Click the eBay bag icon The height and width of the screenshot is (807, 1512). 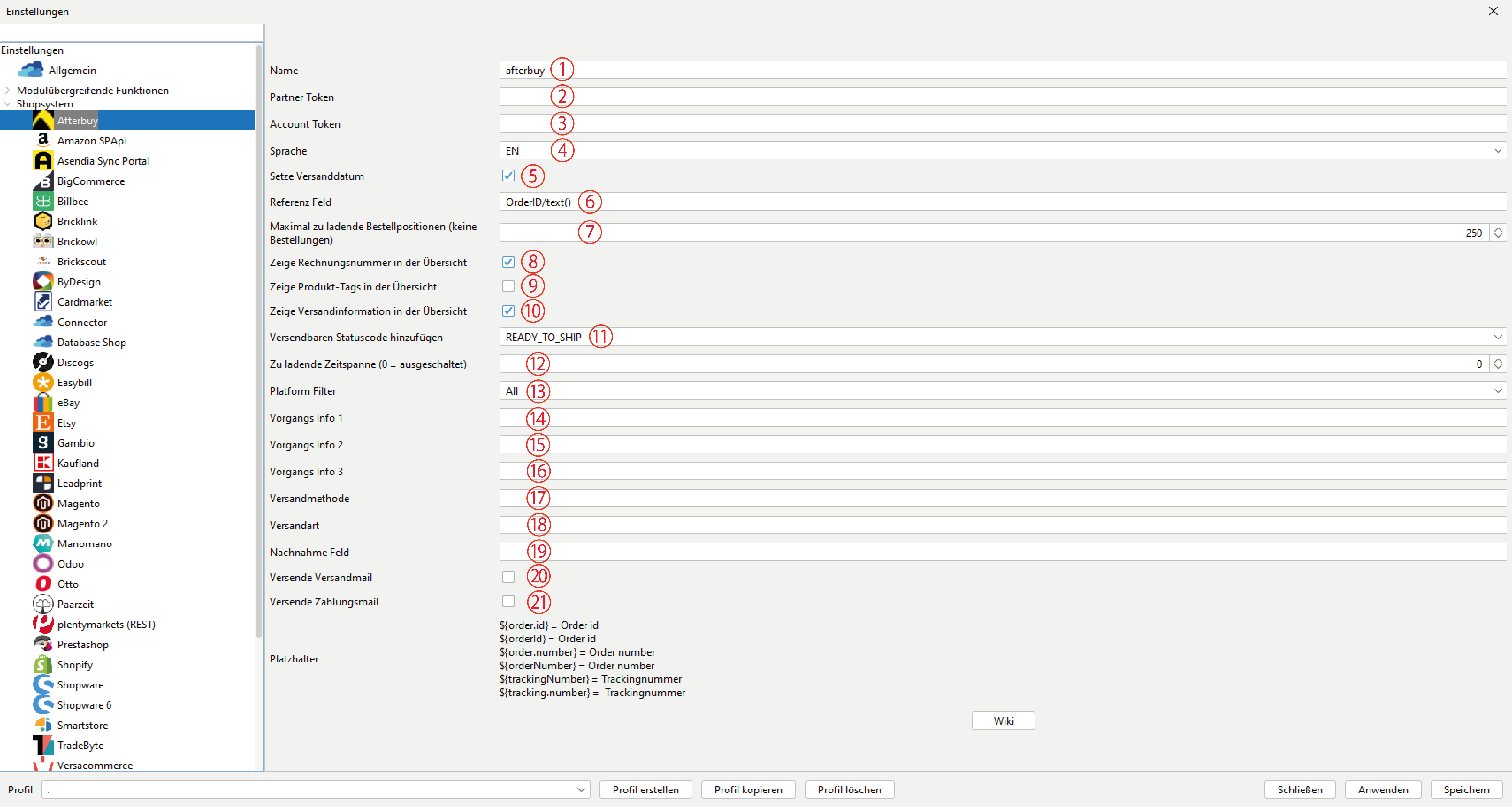pos(43,402)
